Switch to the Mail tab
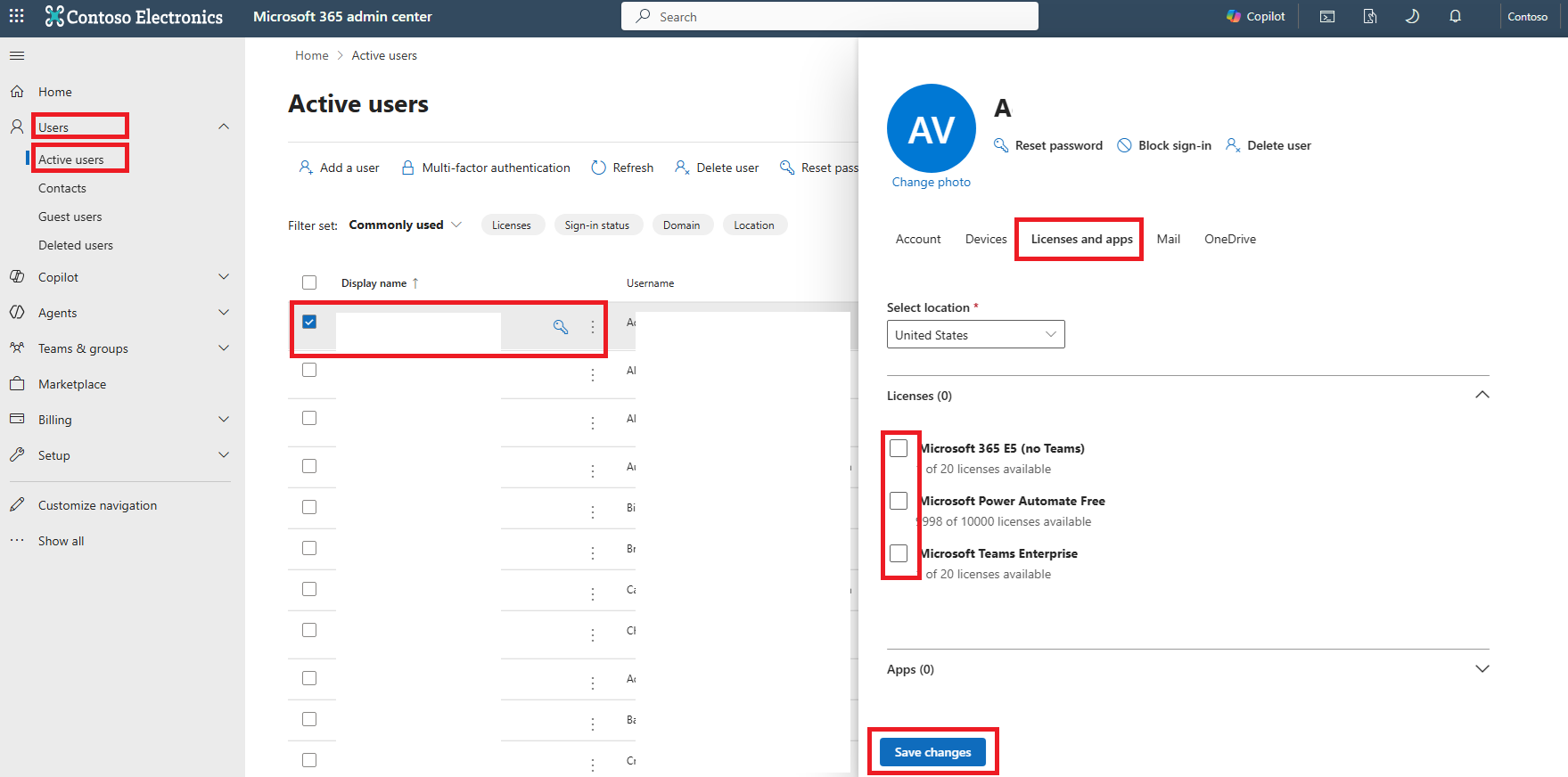 (1169, 239)
